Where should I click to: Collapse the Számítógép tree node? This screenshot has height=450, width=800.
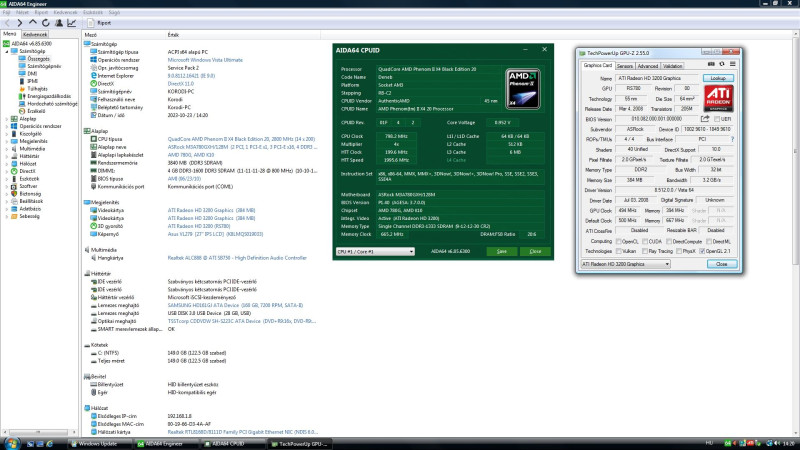(7, 52)
